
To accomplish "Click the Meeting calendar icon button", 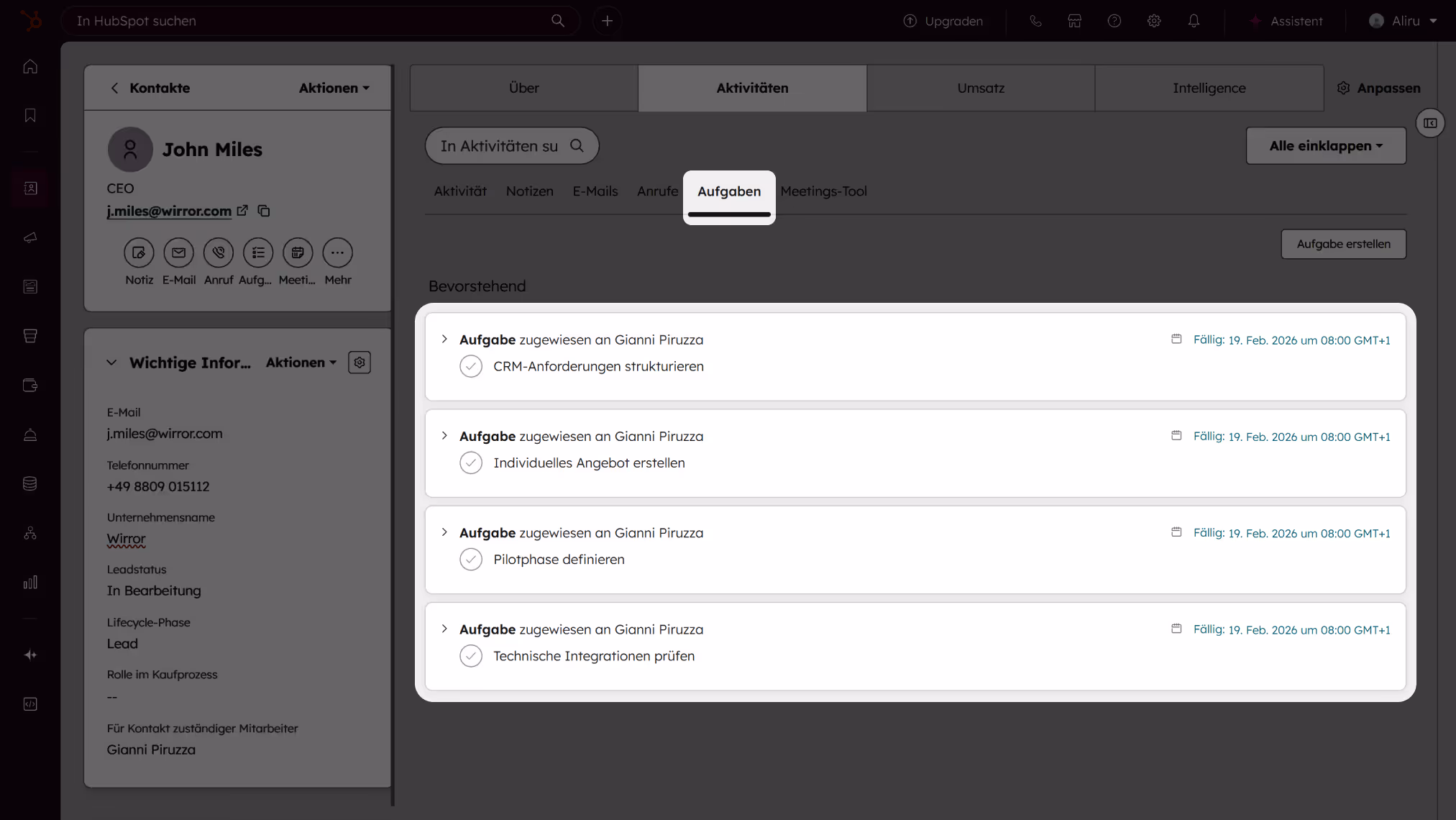I will pyautogui.click(x=297, y=252).
